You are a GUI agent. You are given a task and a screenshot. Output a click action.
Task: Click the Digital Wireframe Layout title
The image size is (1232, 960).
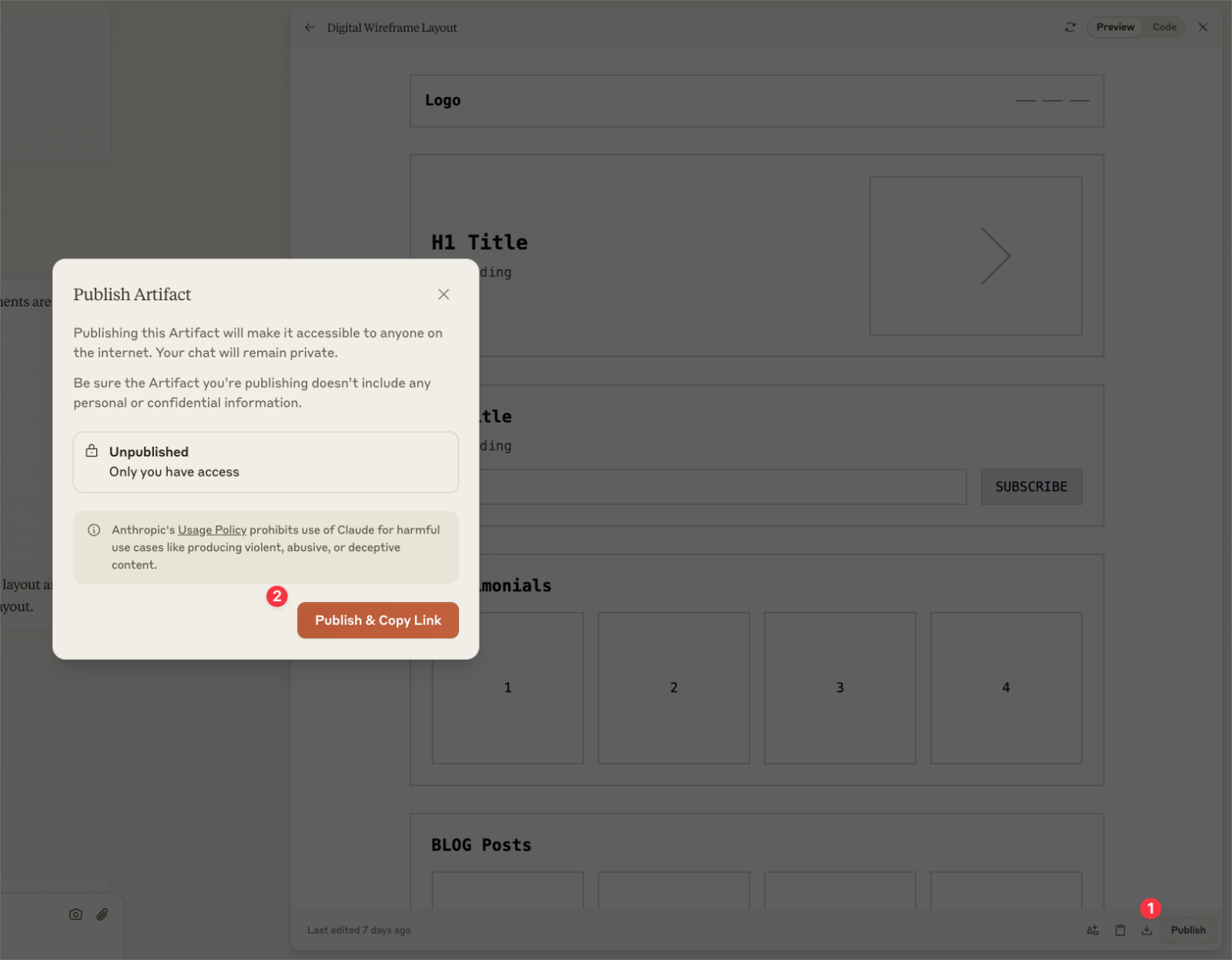click(392, 28)
